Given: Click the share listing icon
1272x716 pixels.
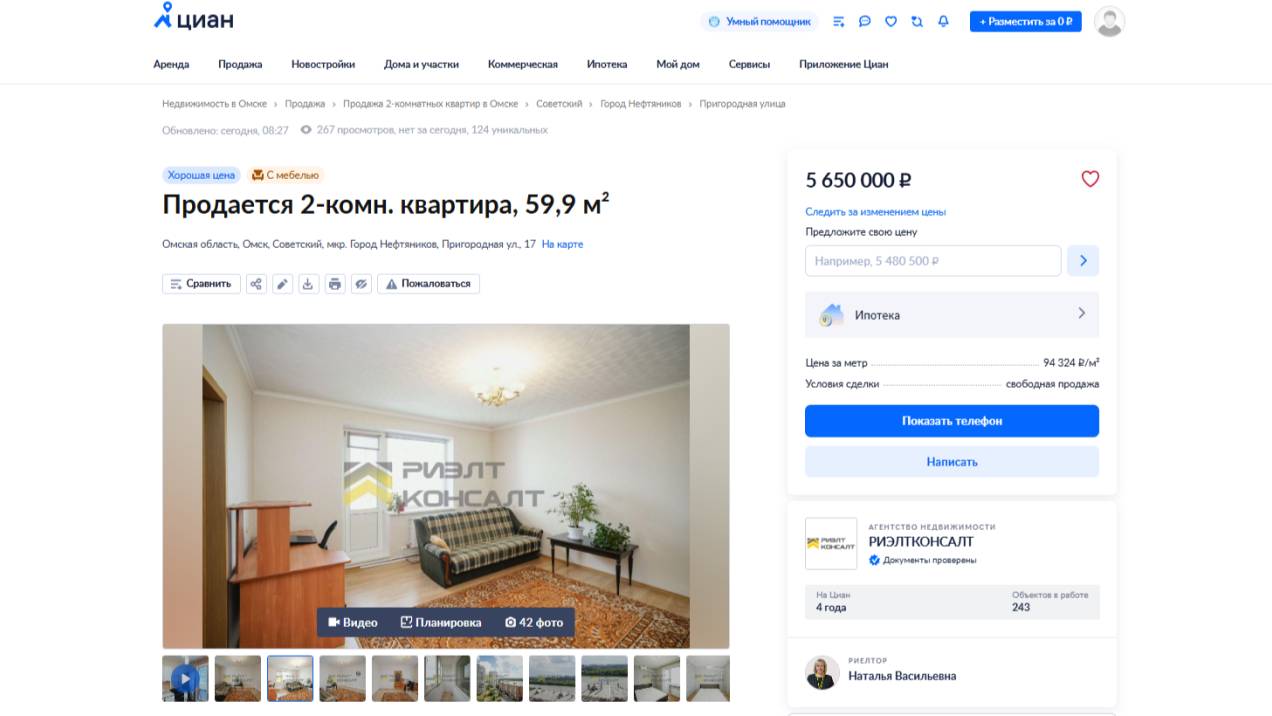Looking at the screenshot, I should 256,284.
